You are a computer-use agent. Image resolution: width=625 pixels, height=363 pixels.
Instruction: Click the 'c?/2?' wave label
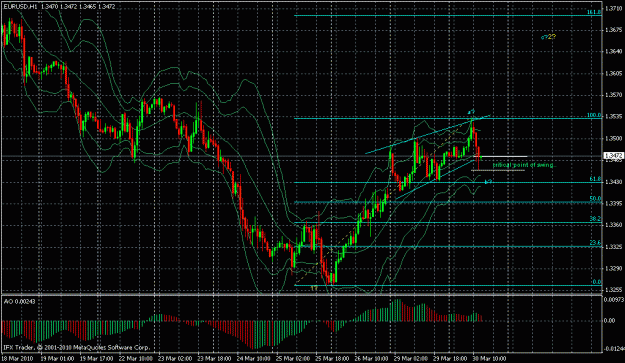(548, 37)
